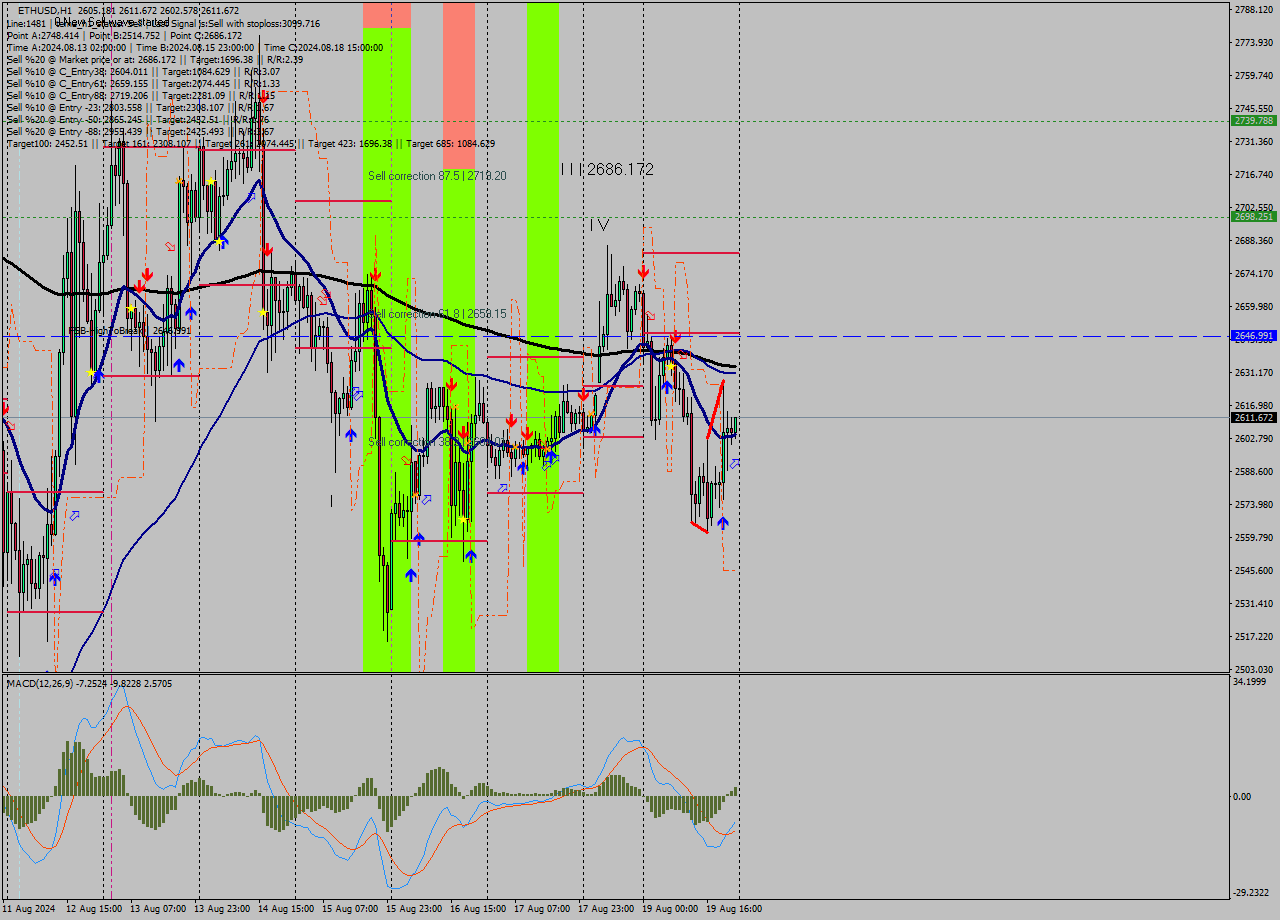Click the black 2611.672 current price tag
This screenshot has width=1280, height=920.
click(1253, 417)
